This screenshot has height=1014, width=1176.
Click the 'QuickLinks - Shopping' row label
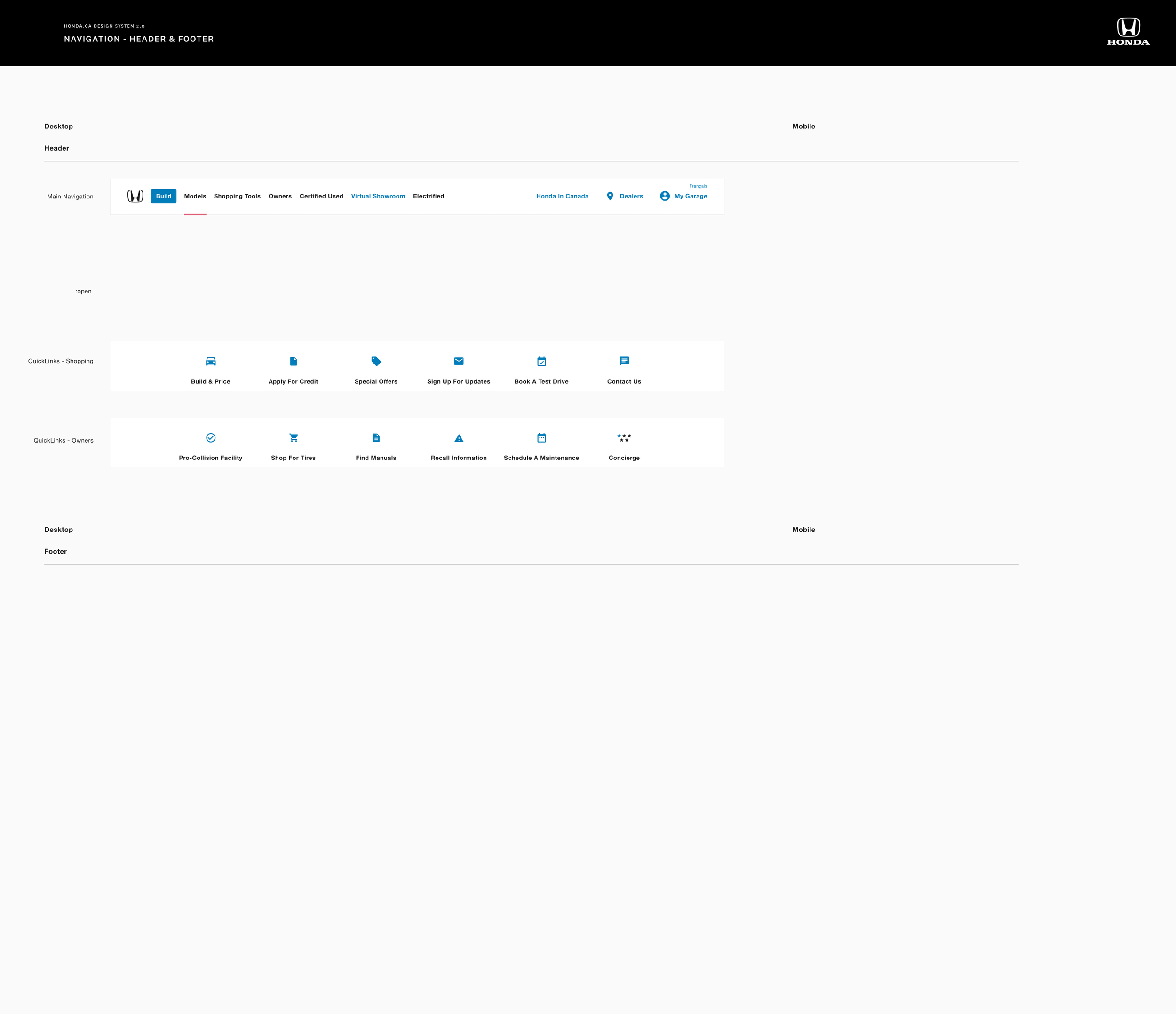click(x=61, y=362)
